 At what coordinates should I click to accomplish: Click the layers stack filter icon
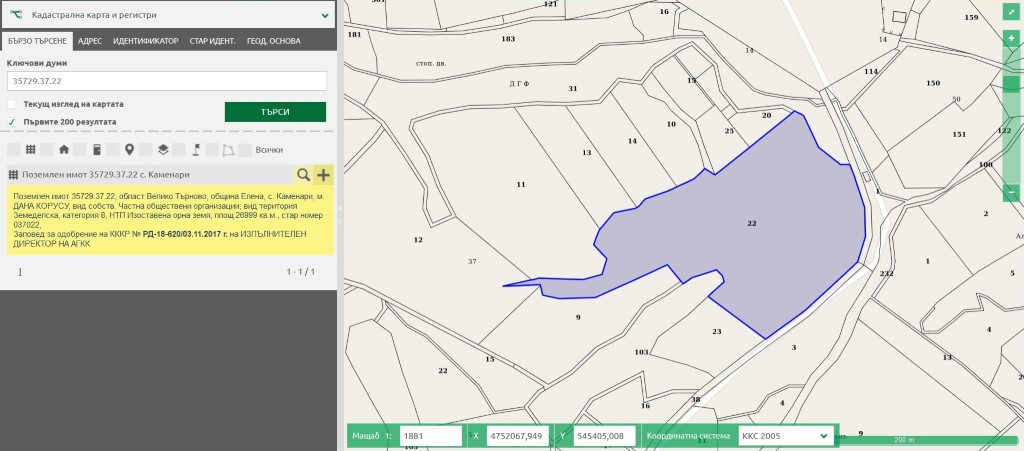pyautogui.click(x=162, y=150)
